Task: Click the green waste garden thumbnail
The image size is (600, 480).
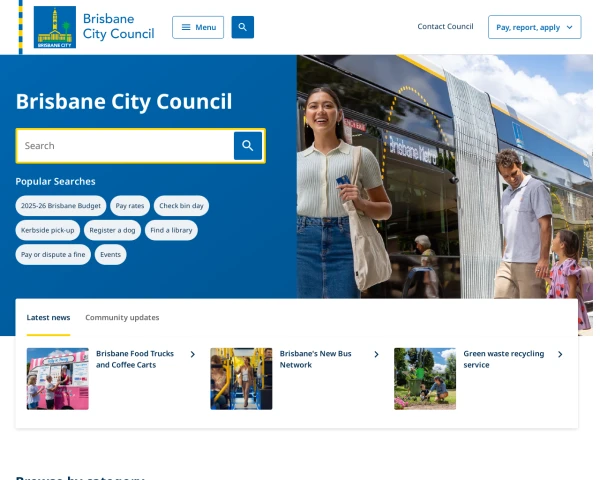Action: [425, 379]
